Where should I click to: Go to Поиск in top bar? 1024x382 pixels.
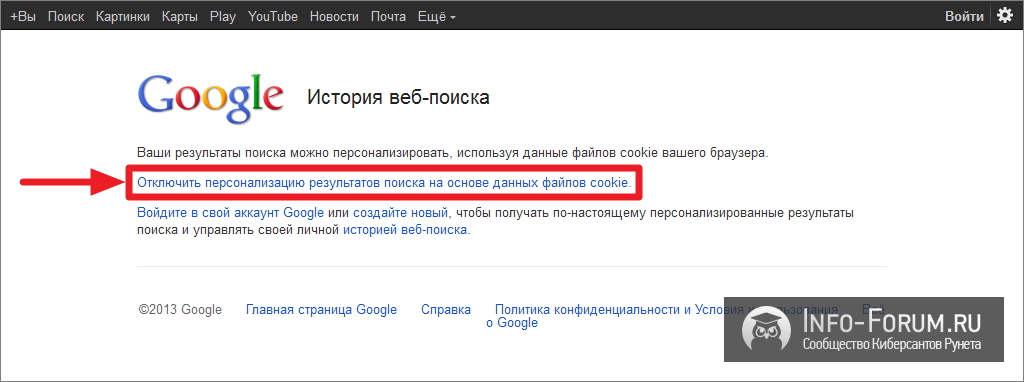coord(66,17)
